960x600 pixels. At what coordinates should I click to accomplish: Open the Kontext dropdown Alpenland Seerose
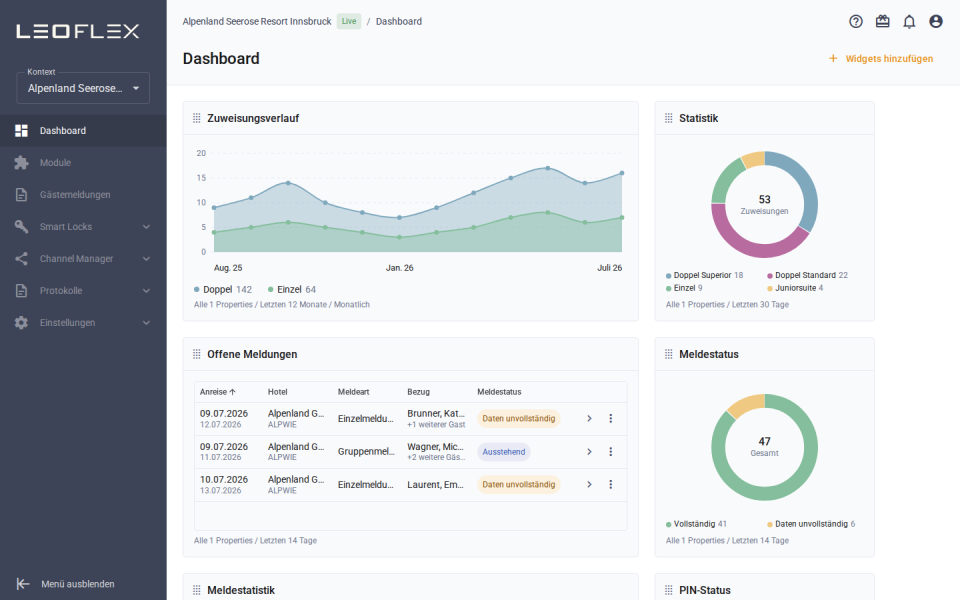click(x=83, y=88)
